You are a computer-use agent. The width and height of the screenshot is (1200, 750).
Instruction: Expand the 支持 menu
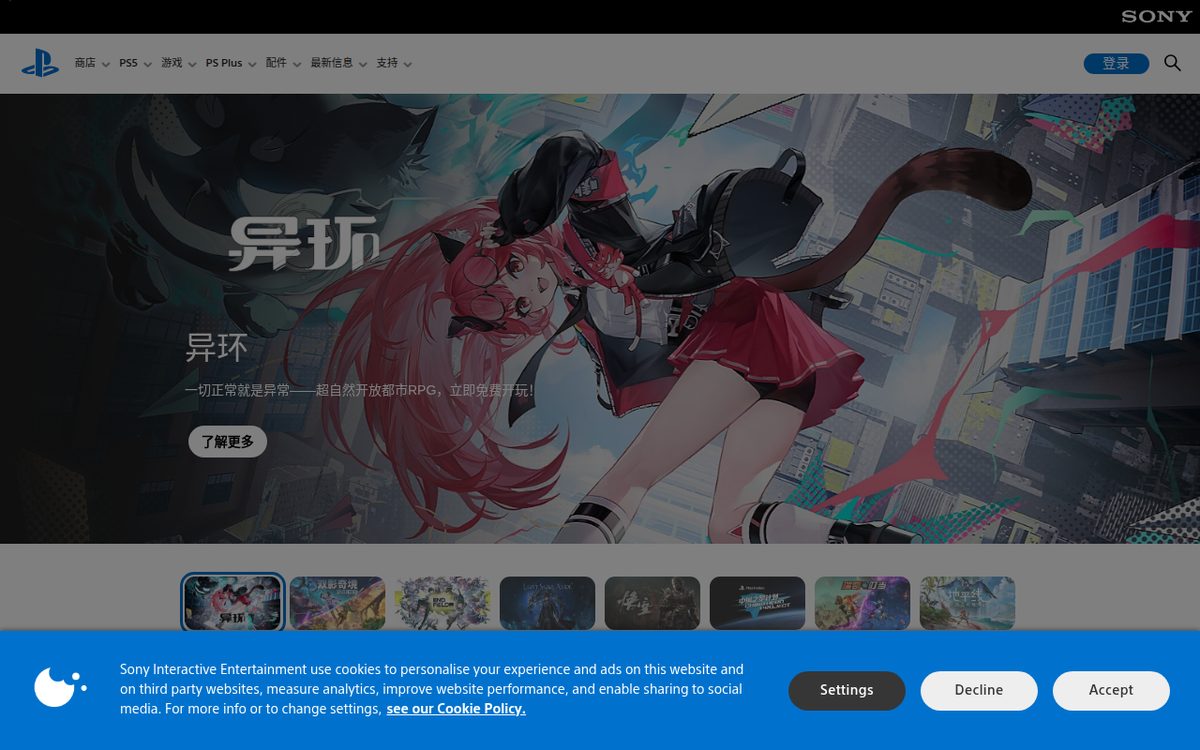394,63
